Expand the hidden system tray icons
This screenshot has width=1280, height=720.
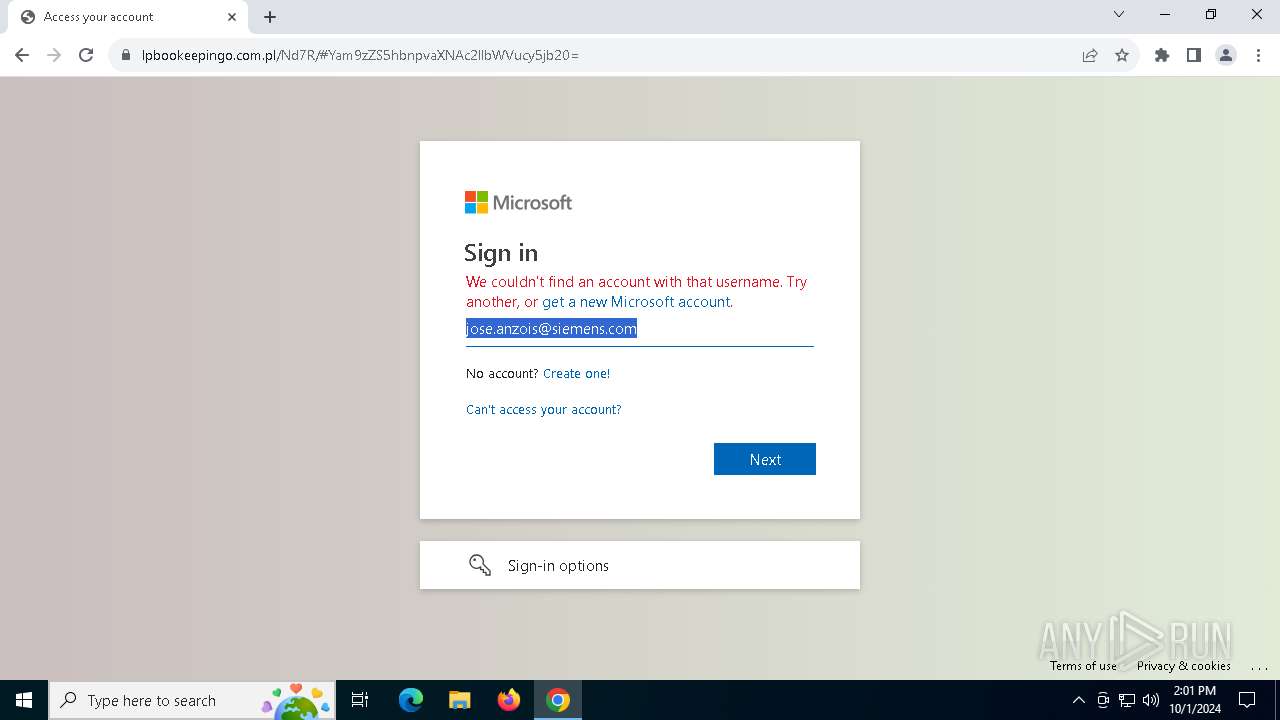tap(1078, 700)
